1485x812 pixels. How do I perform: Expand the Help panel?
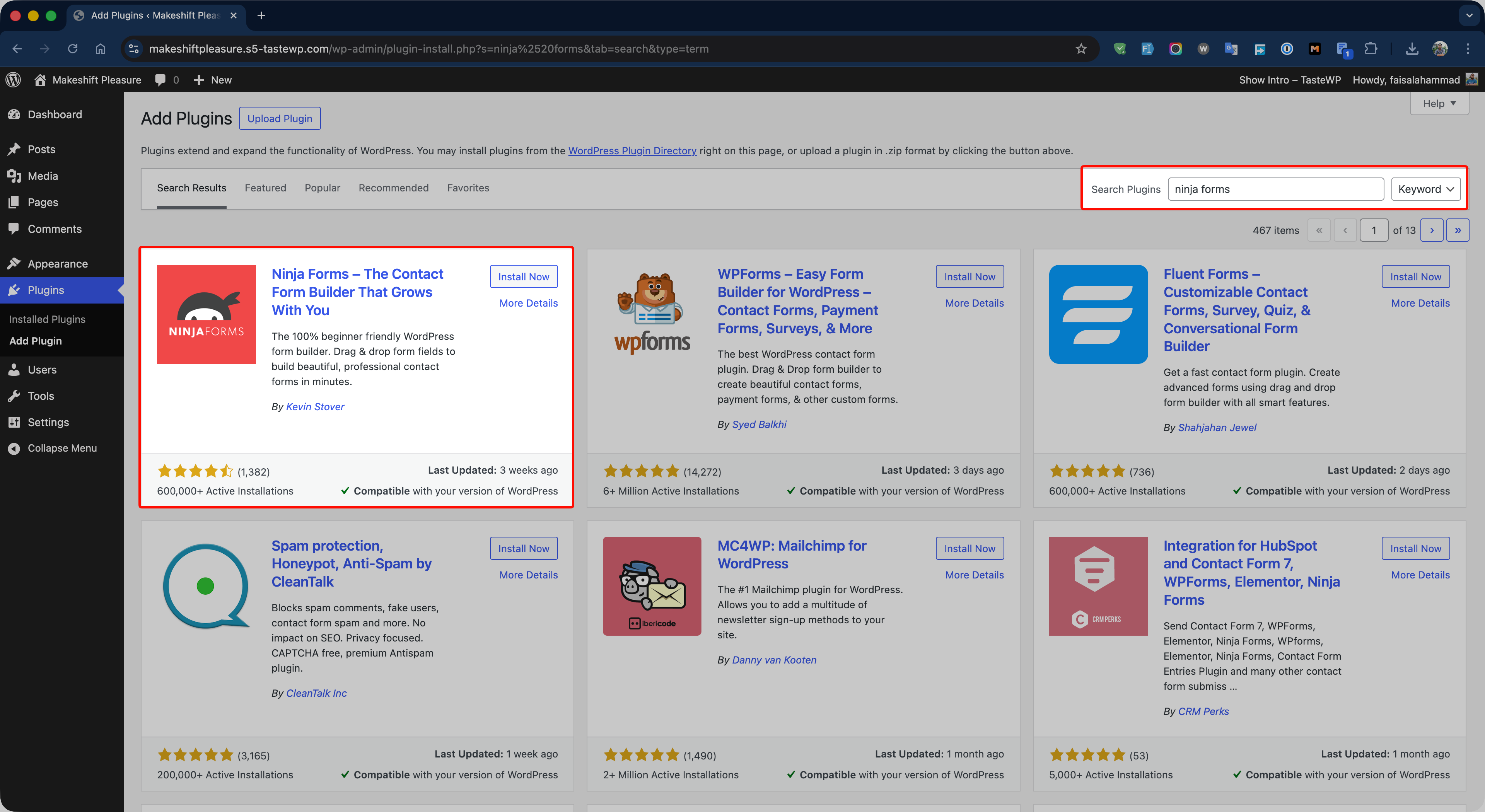point(1439,104)
